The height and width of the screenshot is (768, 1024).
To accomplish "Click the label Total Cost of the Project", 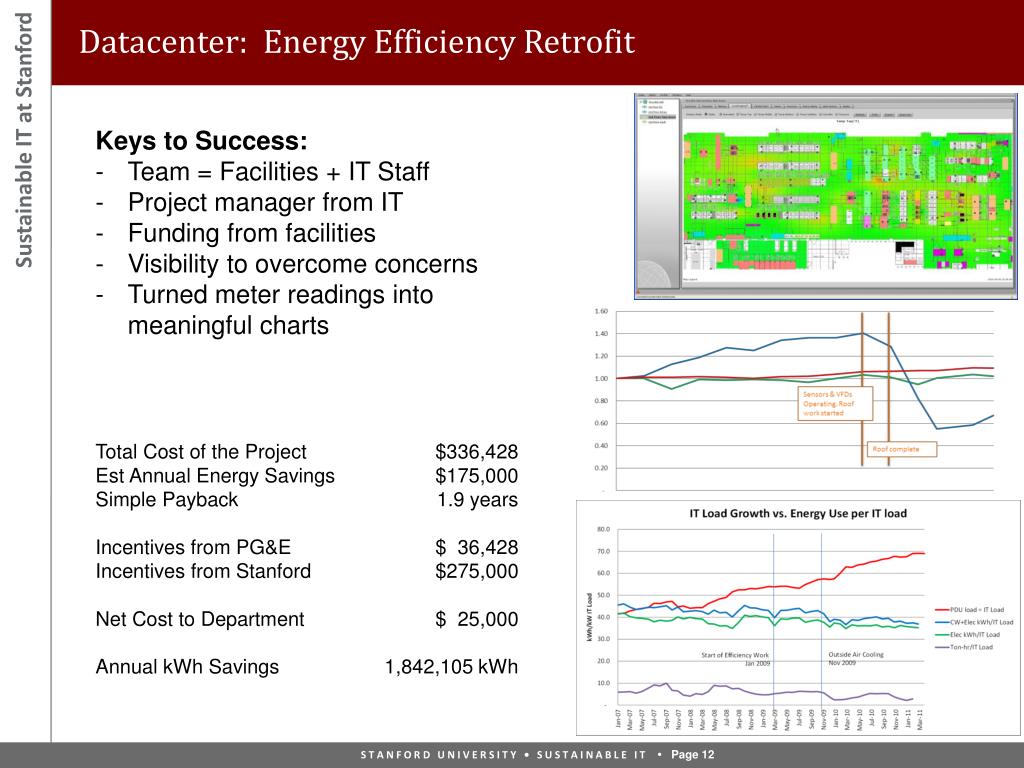I will tap(200, 452).
